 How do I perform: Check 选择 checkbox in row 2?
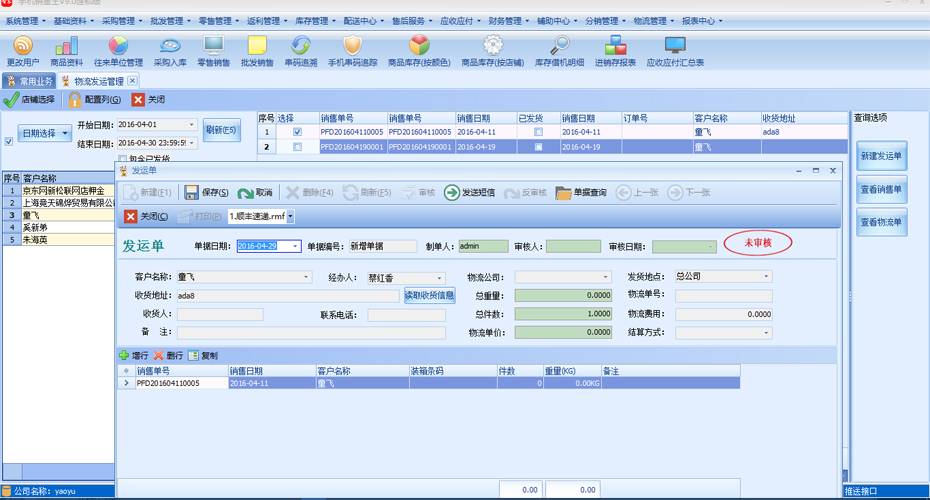point(297,147)
